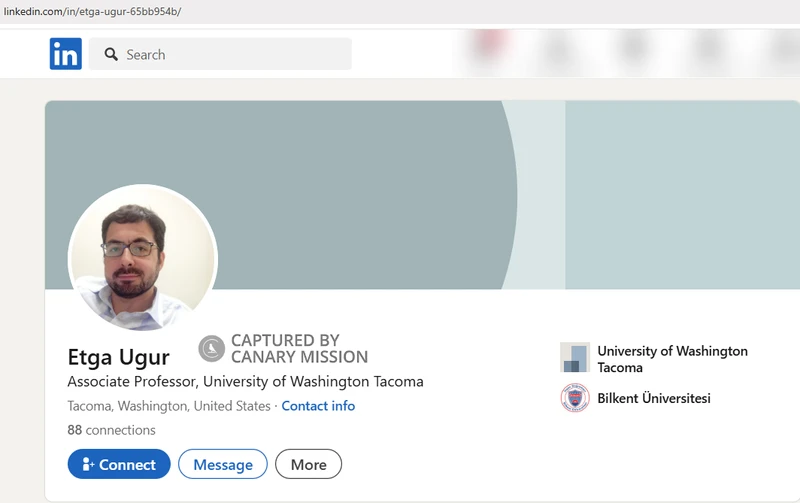Select the Associate Professor headline text
The height and width of the screenshot is (503, 800).
245,382
